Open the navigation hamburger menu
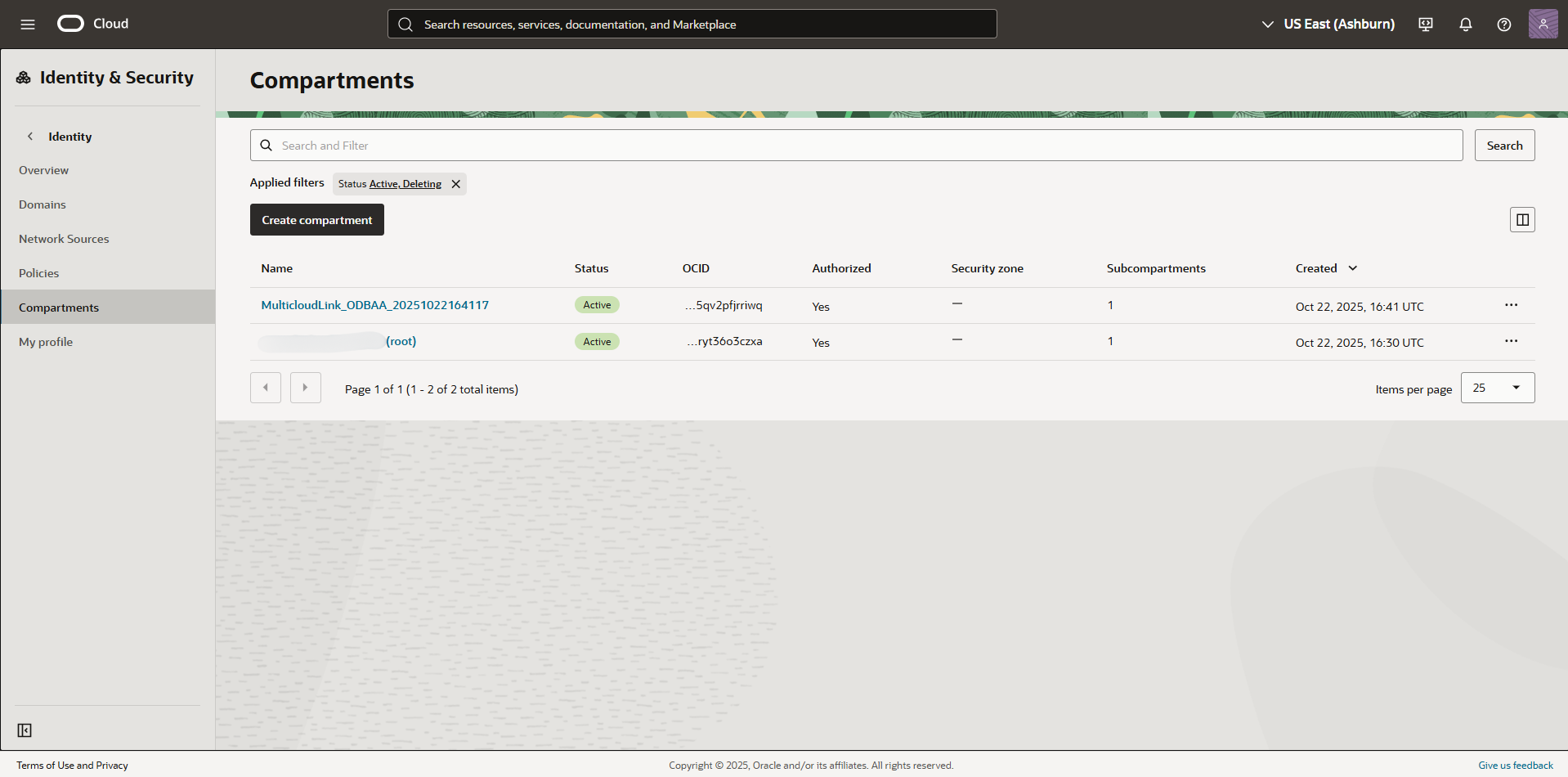 tap(27, 24)
